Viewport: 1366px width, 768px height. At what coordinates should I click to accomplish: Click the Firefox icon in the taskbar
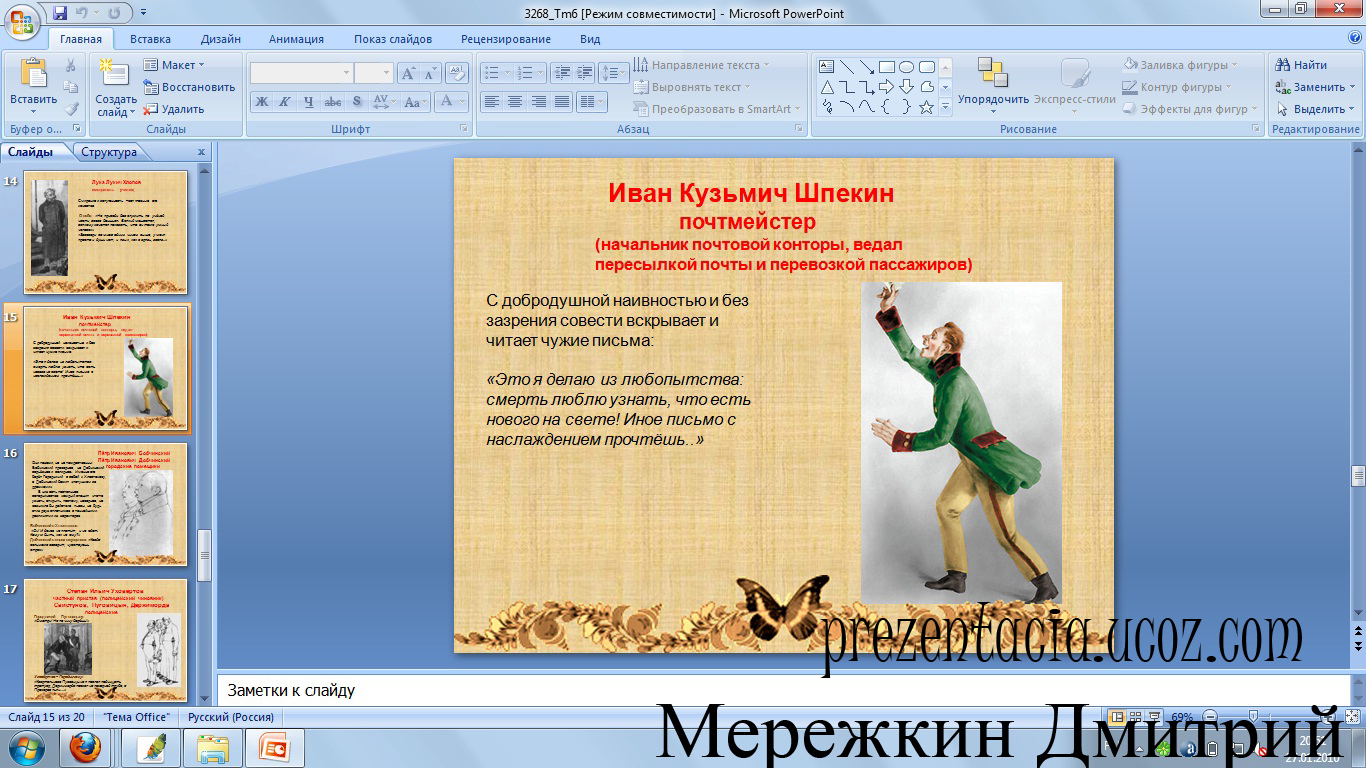point(84,747)
